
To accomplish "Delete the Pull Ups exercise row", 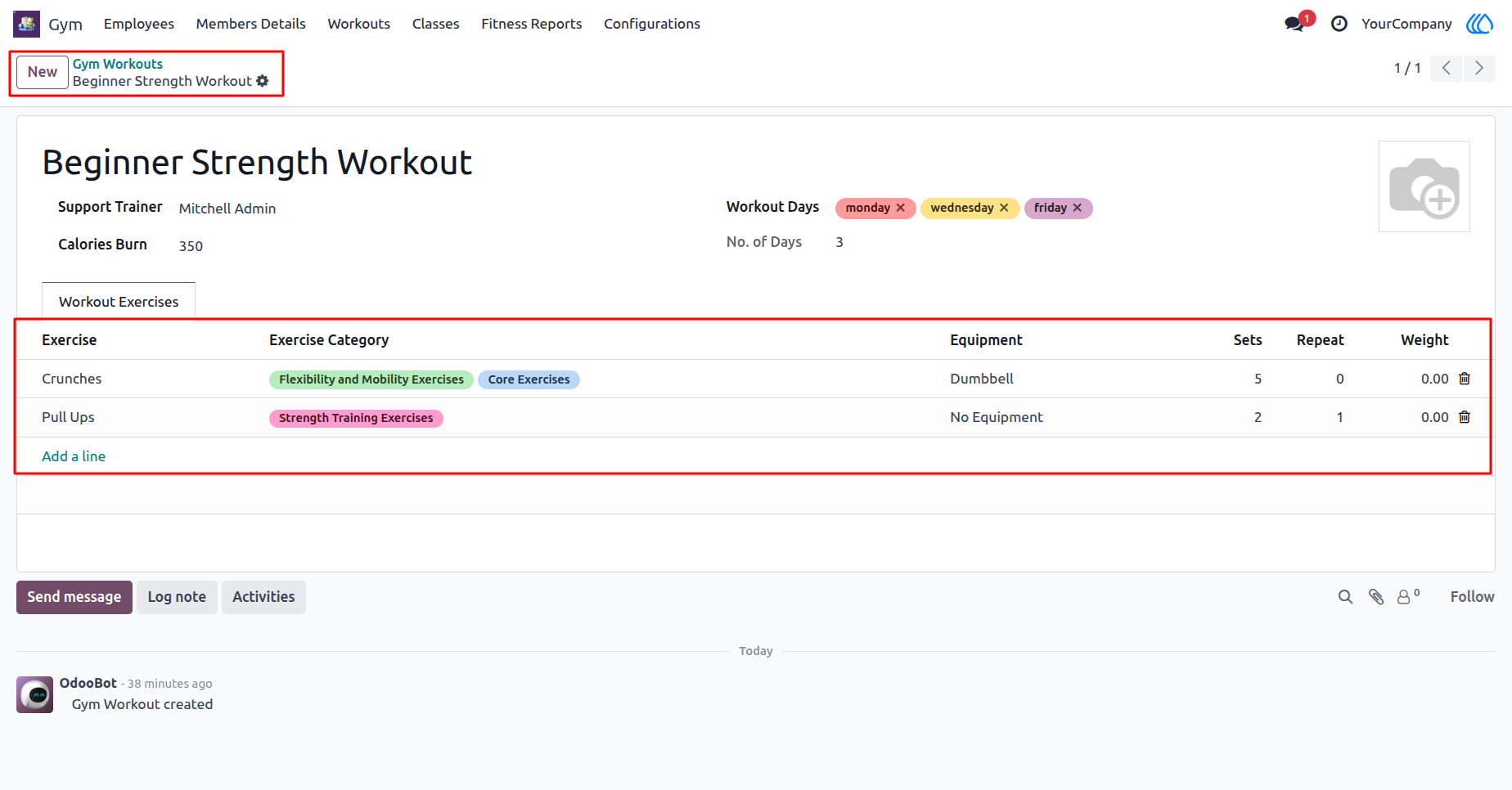I will (1465, 417).
